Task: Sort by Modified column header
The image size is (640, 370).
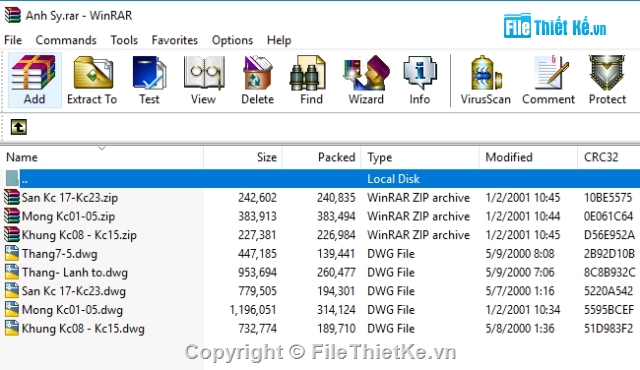Action: coord(528,157)
